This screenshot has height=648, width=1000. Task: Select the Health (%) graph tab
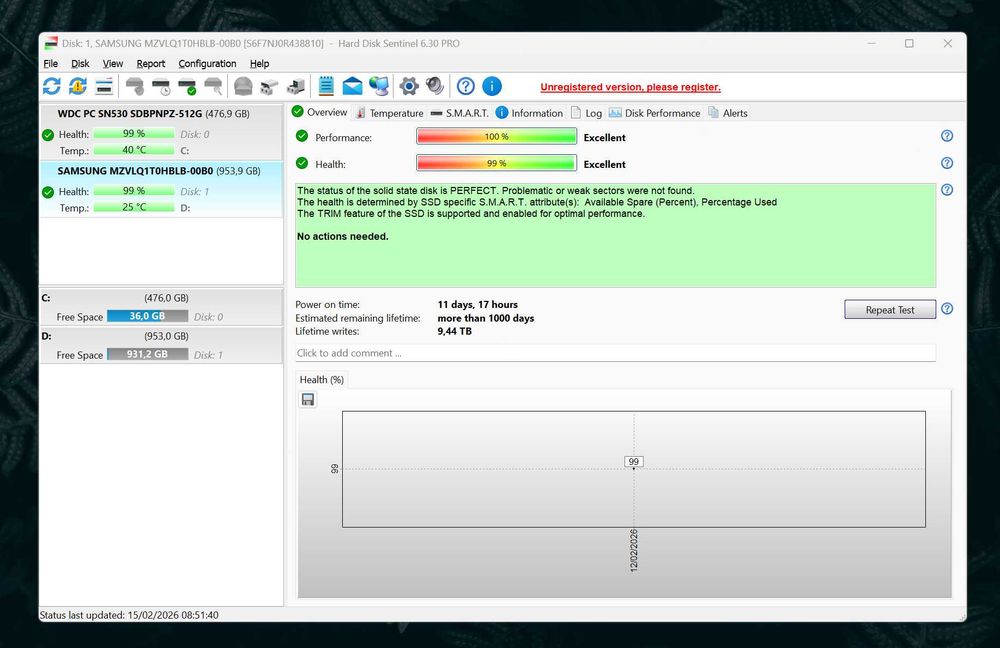321,379
